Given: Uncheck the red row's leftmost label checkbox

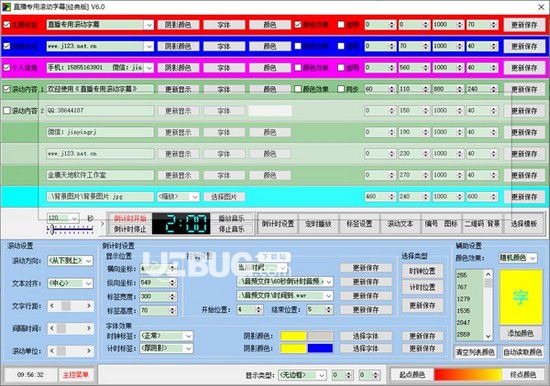Looking at the screenshot, I should point(7,25).
